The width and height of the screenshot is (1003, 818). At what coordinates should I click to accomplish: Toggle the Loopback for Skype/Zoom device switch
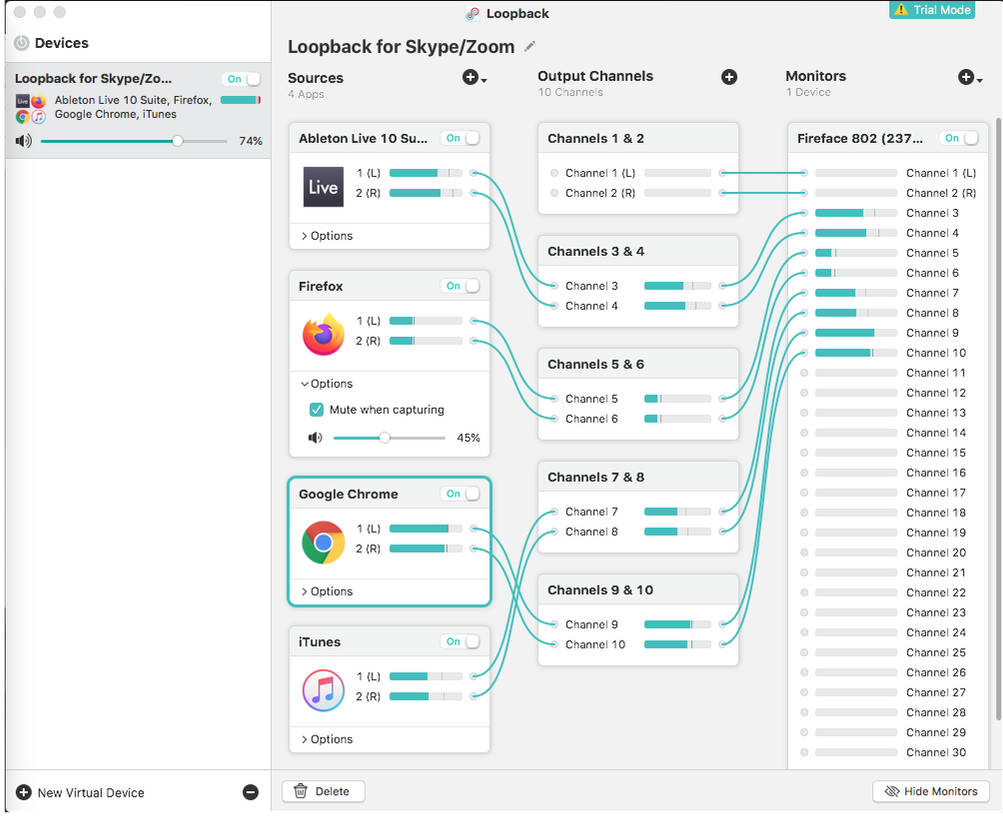click(x=242, y=79)
